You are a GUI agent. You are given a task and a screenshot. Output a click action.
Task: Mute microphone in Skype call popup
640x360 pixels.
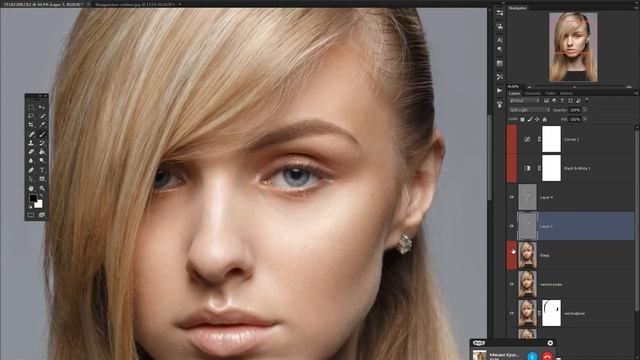pyautogui.click(x=532, y=356)
